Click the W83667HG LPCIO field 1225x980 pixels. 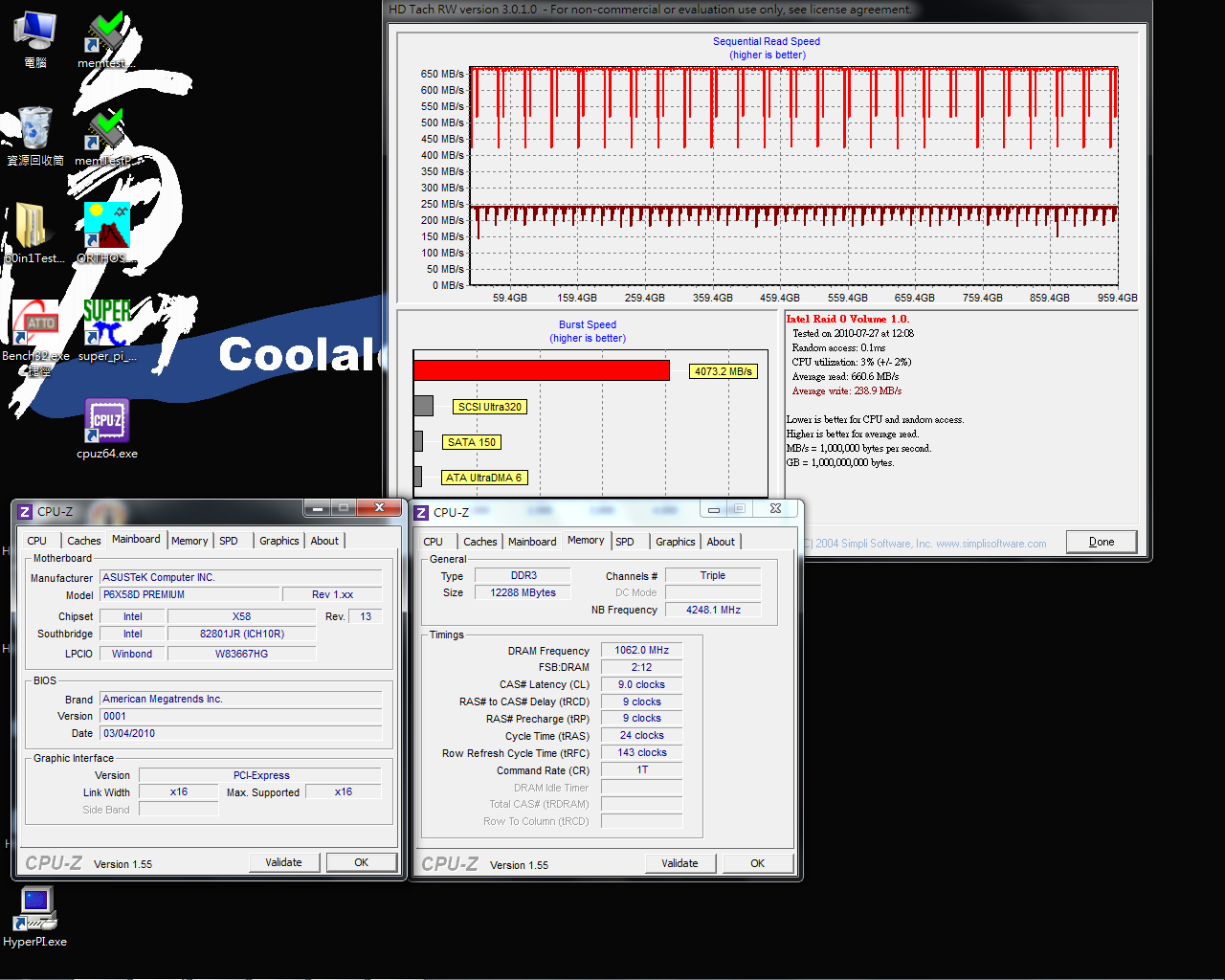241,654
